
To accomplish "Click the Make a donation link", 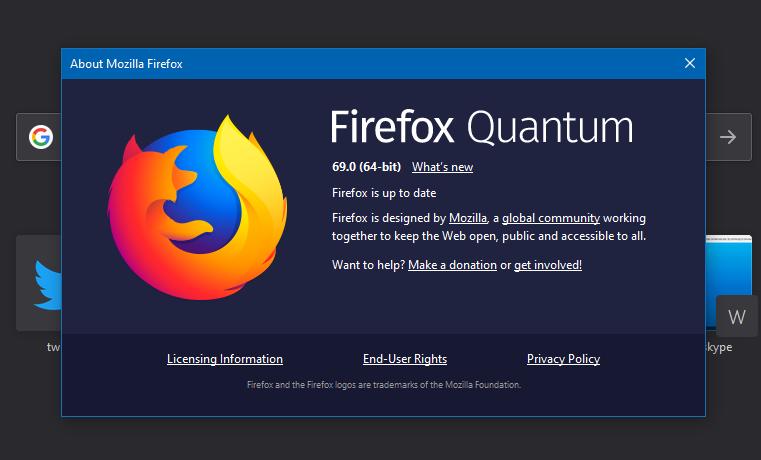I will [452, 265].
